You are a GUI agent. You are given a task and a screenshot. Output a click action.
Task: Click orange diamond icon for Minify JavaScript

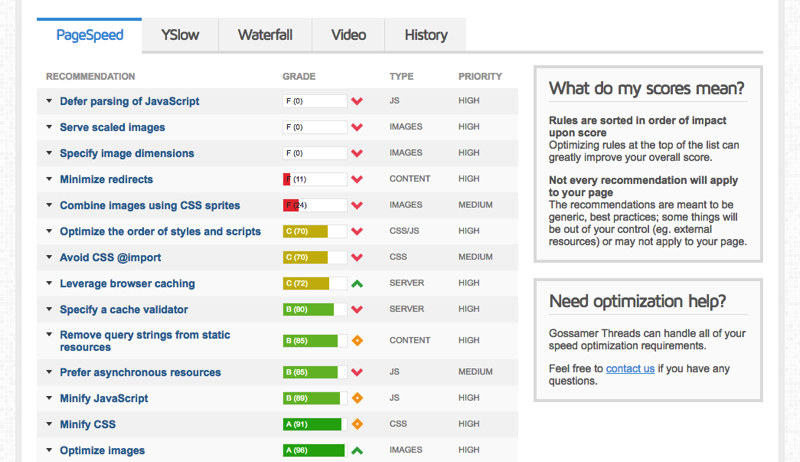coord(357,398)
